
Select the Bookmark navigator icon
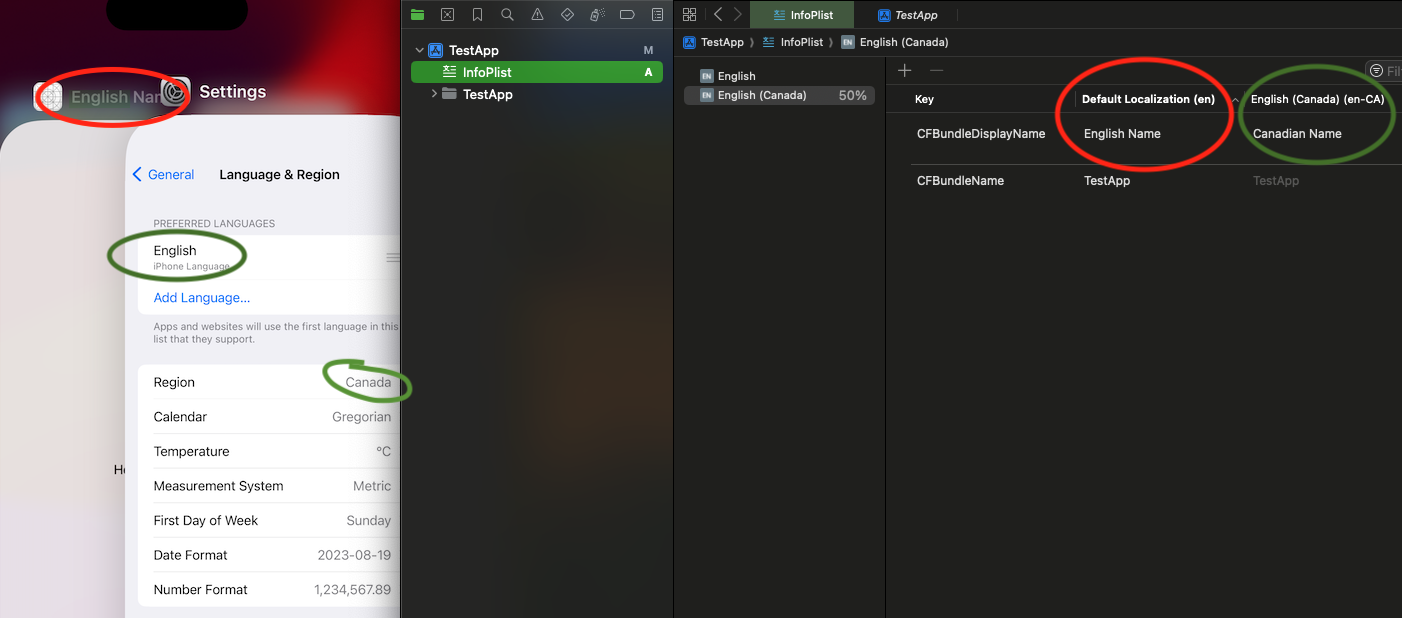pyautogui.click(x=477, y=14)
